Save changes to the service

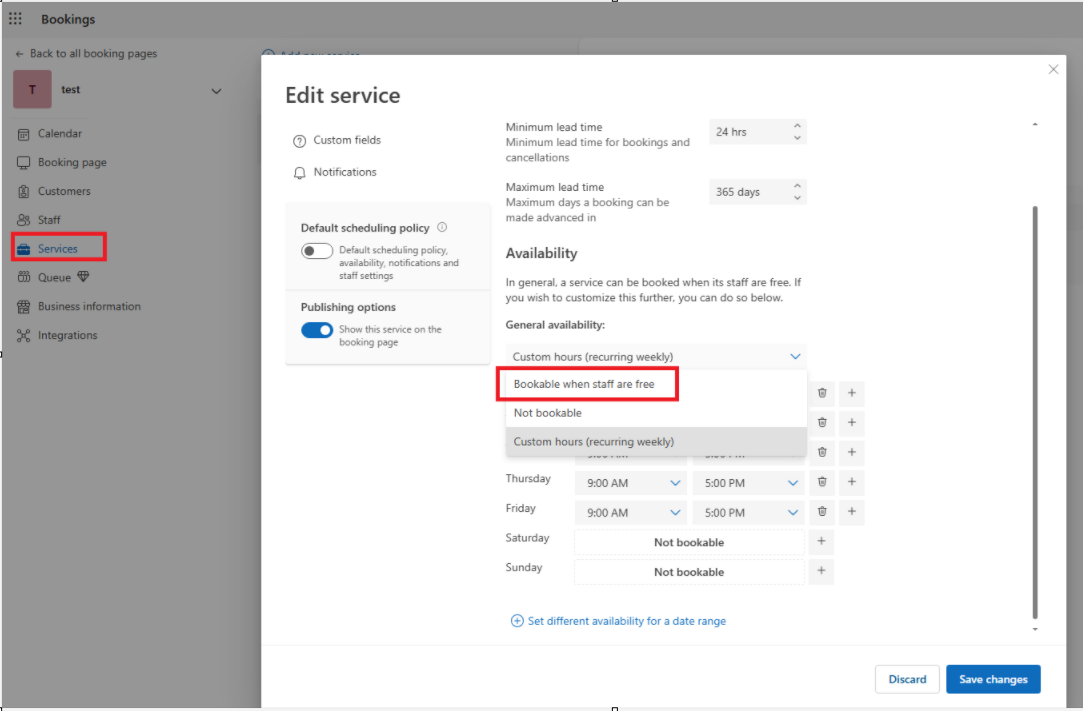(993, 679)
